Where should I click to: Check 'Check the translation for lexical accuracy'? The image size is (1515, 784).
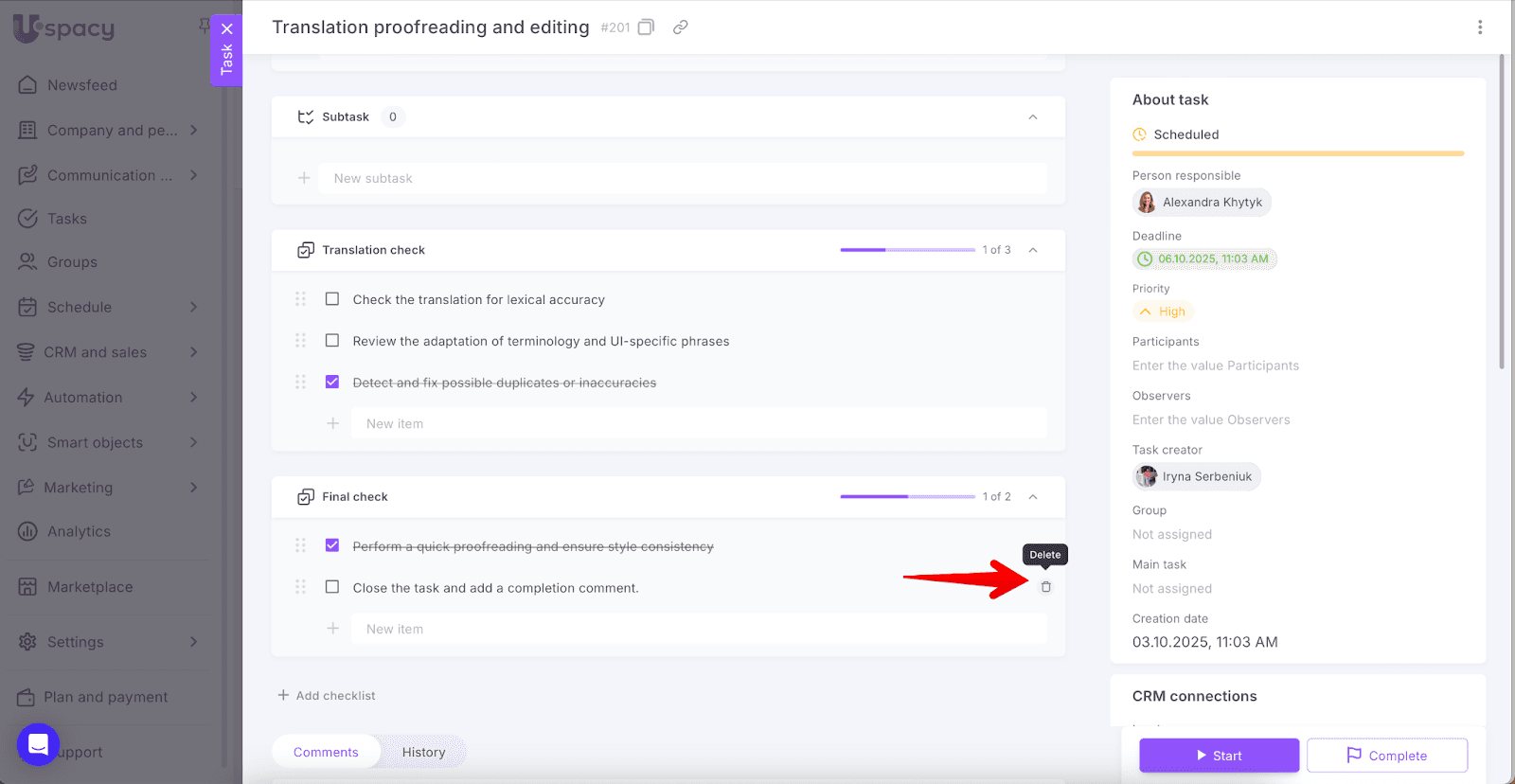[332, 299]
